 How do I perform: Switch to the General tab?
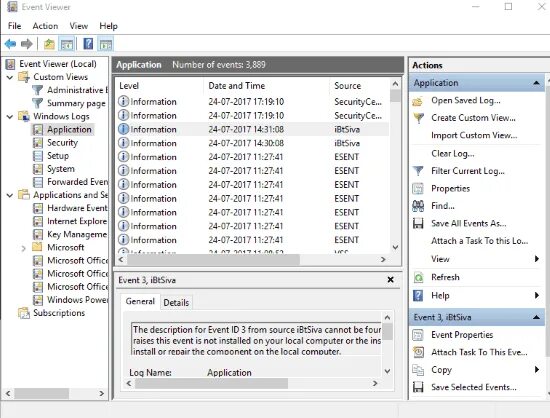pos(140,302)
